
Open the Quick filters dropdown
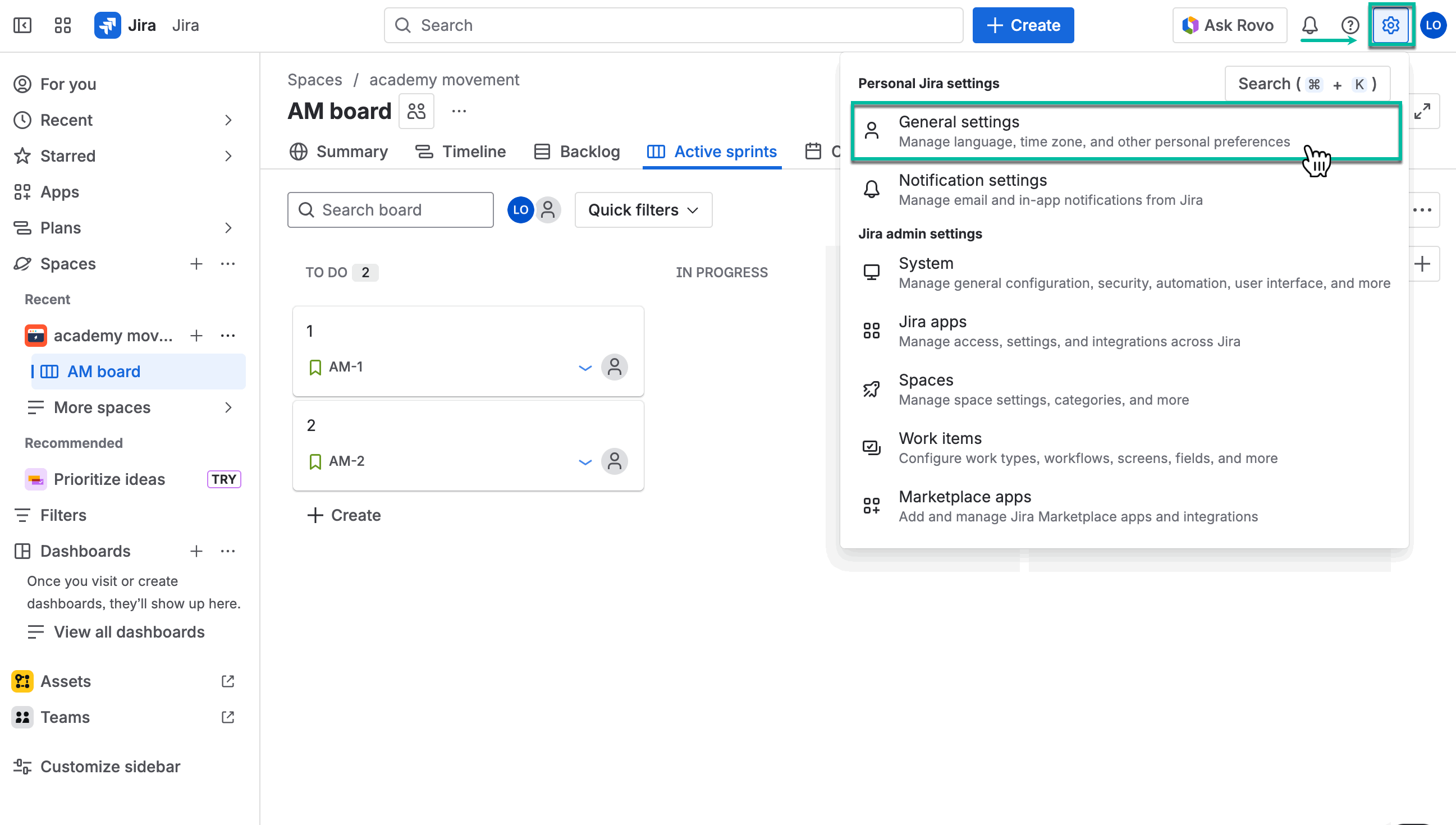tap(643, 210)
